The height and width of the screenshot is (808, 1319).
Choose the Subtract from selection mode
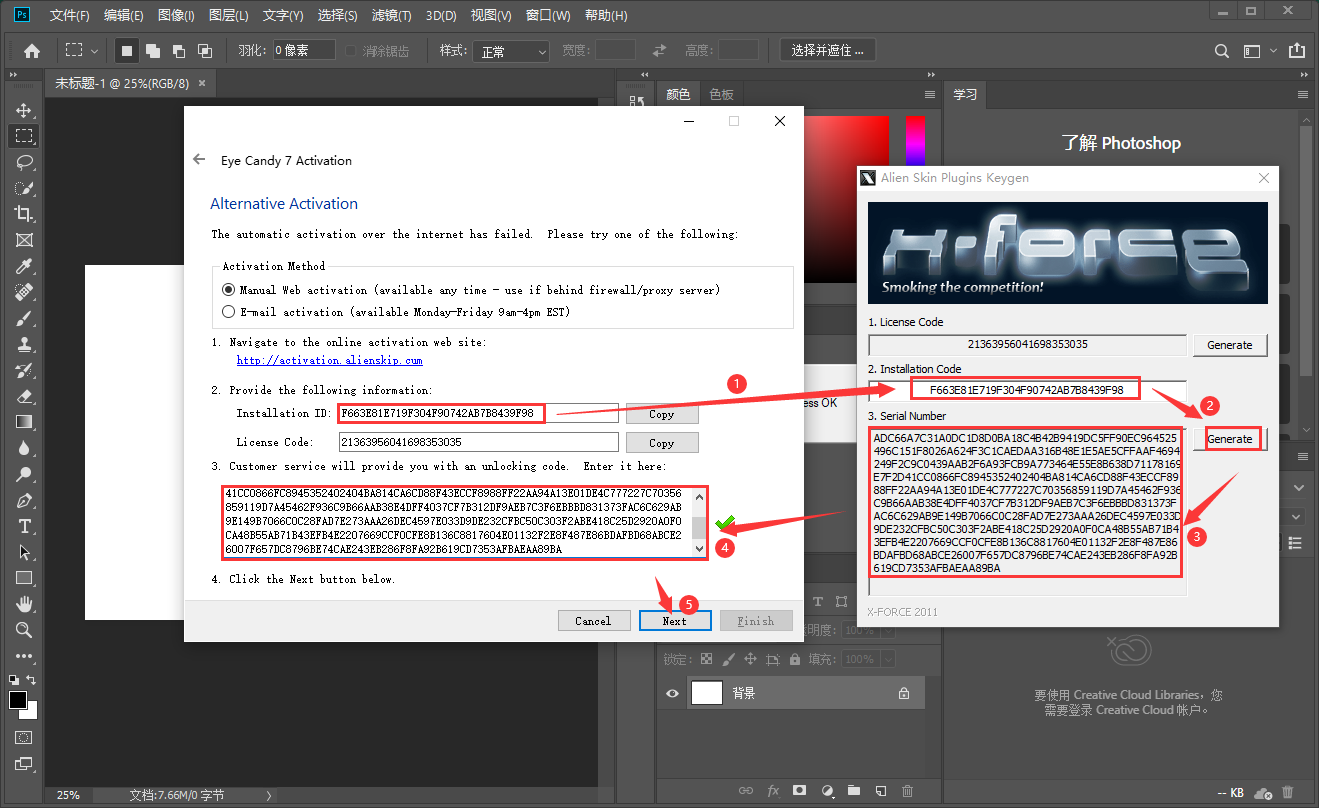[178, 50]
